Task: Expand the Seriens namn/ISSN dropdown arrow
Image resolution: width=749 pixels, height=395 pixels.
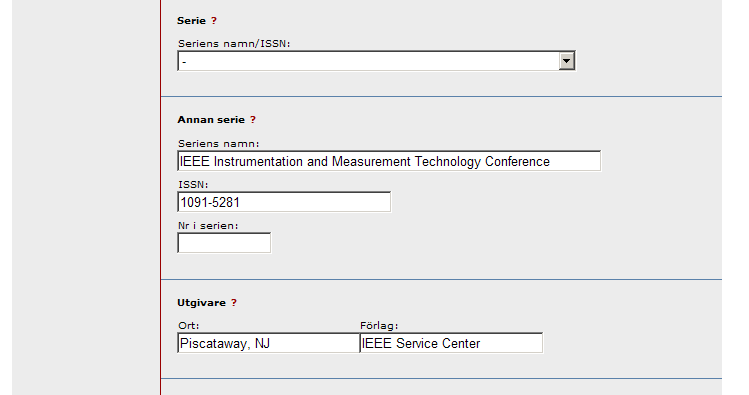Action: [567, 61]
